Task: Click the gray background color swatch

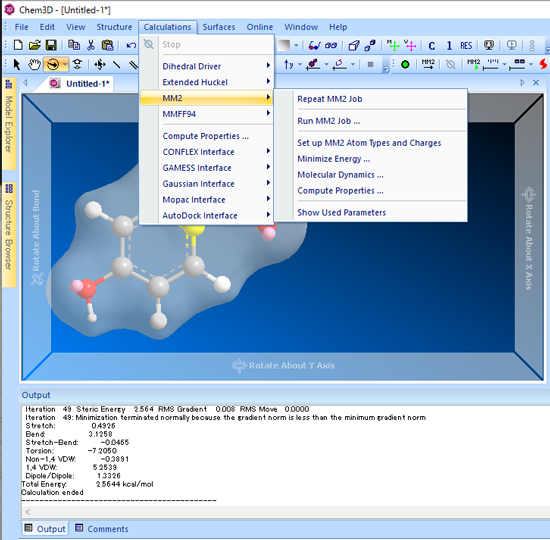Action: [283, 45]
